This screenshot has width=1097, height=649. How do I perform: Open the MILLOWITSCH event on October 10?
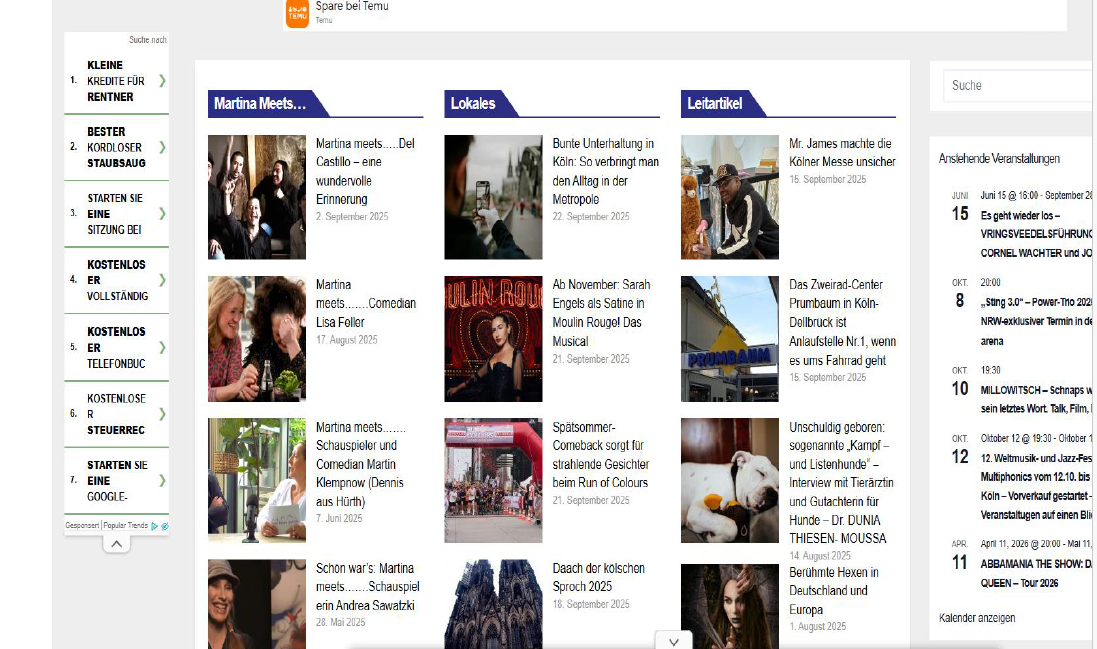click(x=1035, y=388)
